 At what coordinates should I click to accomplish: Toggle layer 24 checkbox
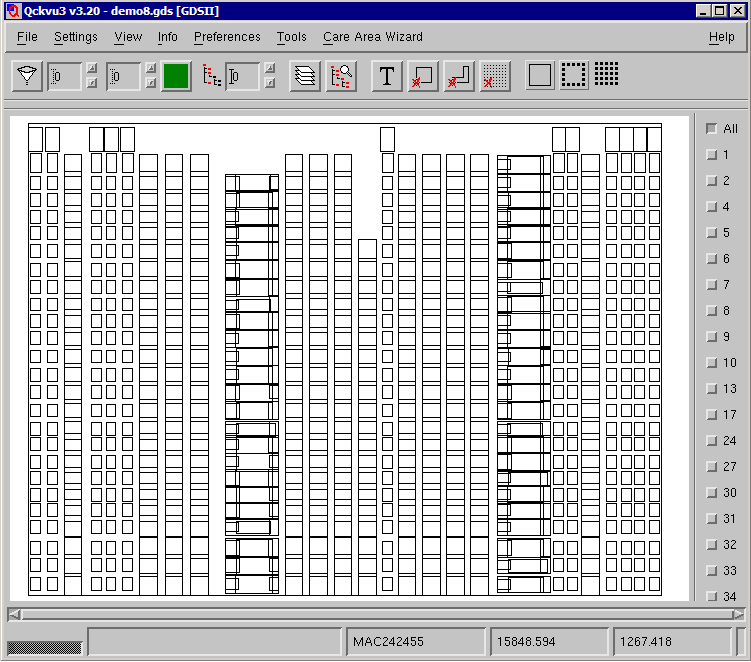(711, 440)
